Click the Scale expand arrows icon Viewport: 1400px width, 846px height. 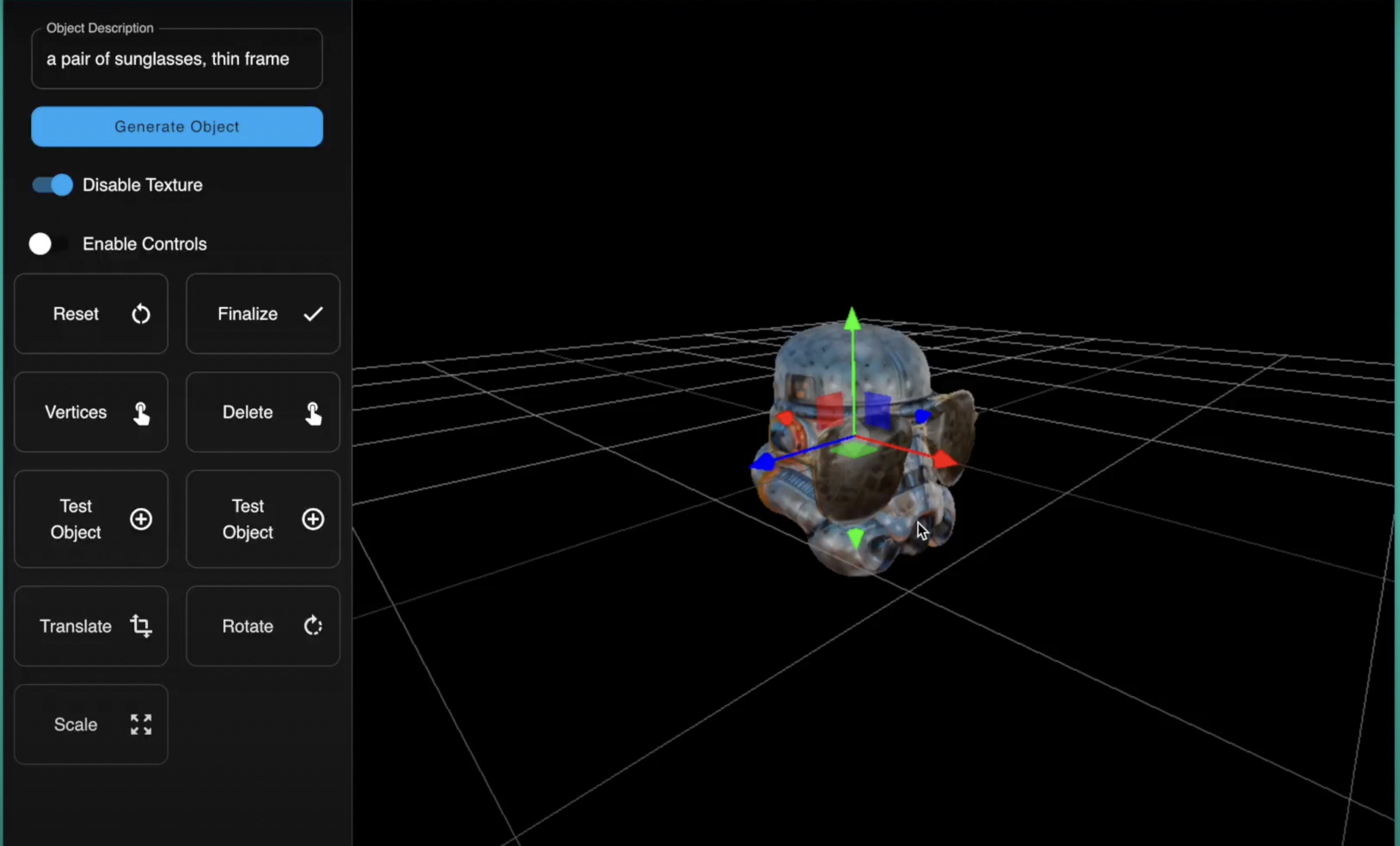(141, 725)
